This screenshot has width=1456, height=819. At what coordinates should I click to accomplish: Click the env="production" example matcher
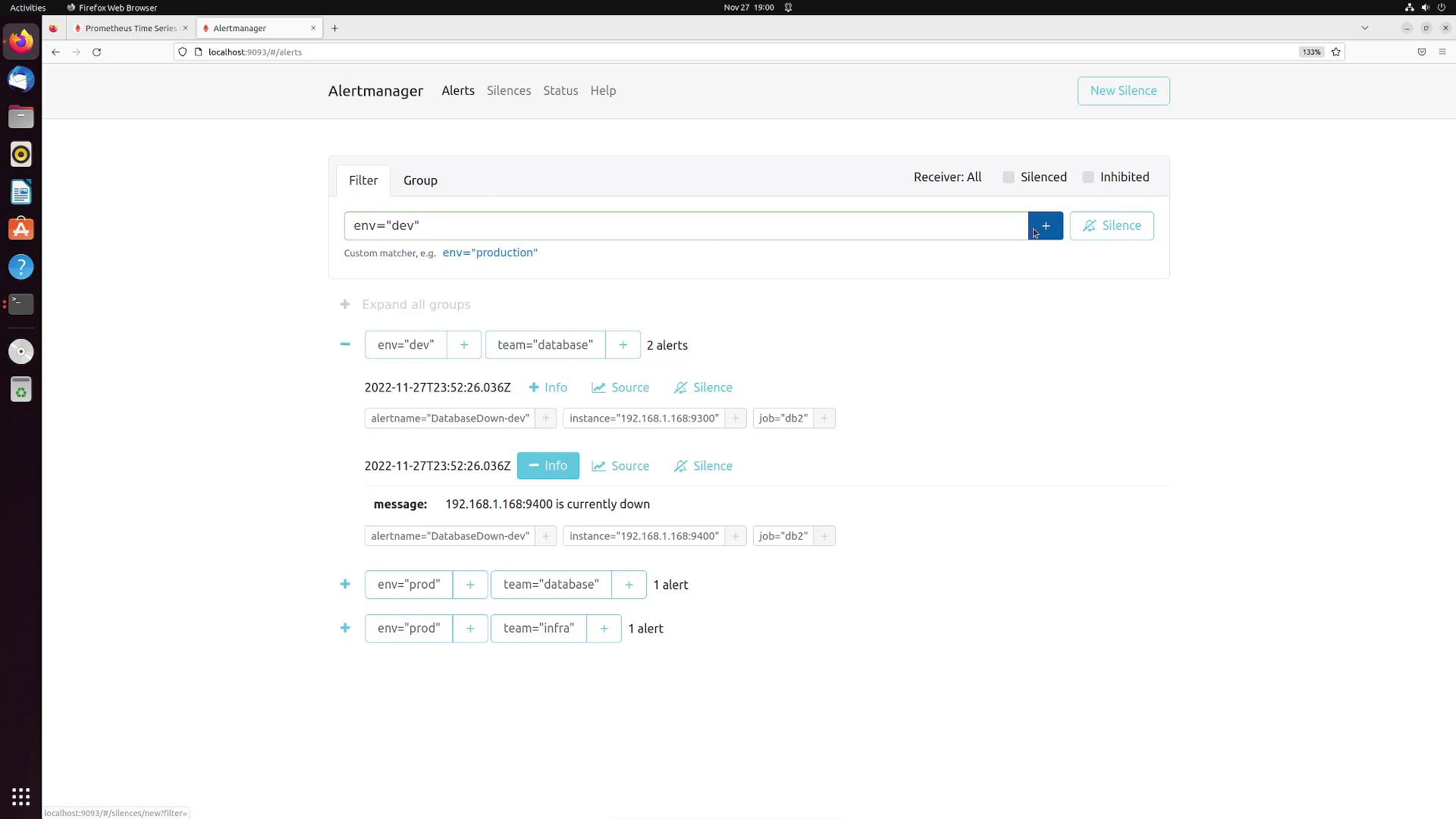(x=490, y=253)
